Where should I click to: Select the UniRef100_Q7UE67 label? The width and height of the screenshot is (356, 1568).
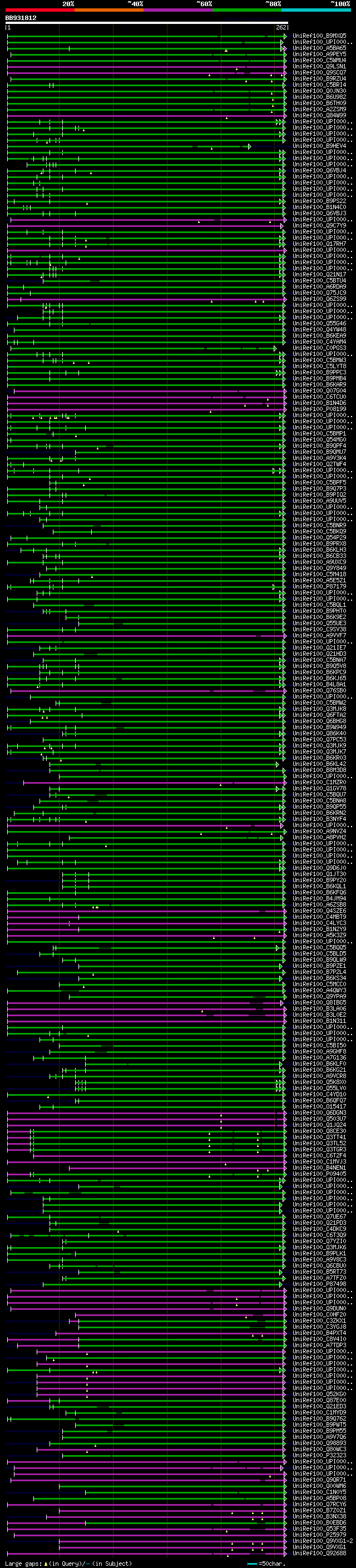[x=319, y=1217]
